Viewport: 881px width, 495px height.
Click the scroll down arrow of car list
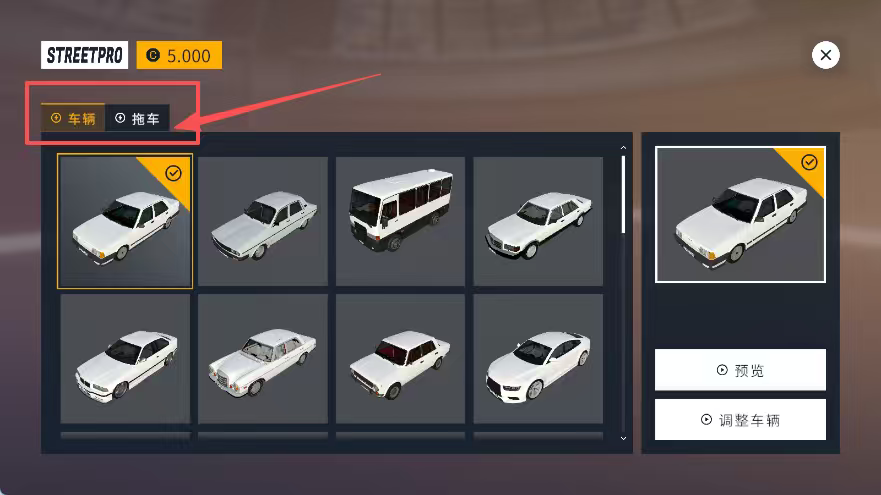pos(623,438)
